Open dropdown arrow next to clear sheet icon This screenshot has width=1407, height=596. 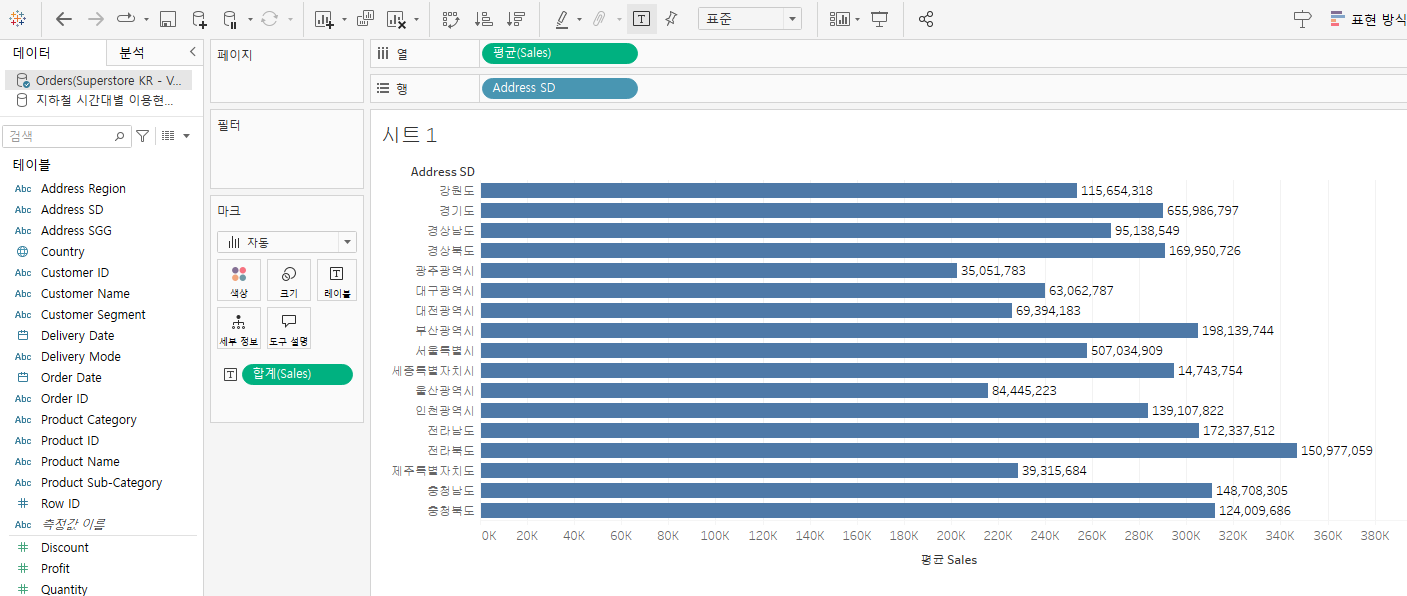(416, 20)
